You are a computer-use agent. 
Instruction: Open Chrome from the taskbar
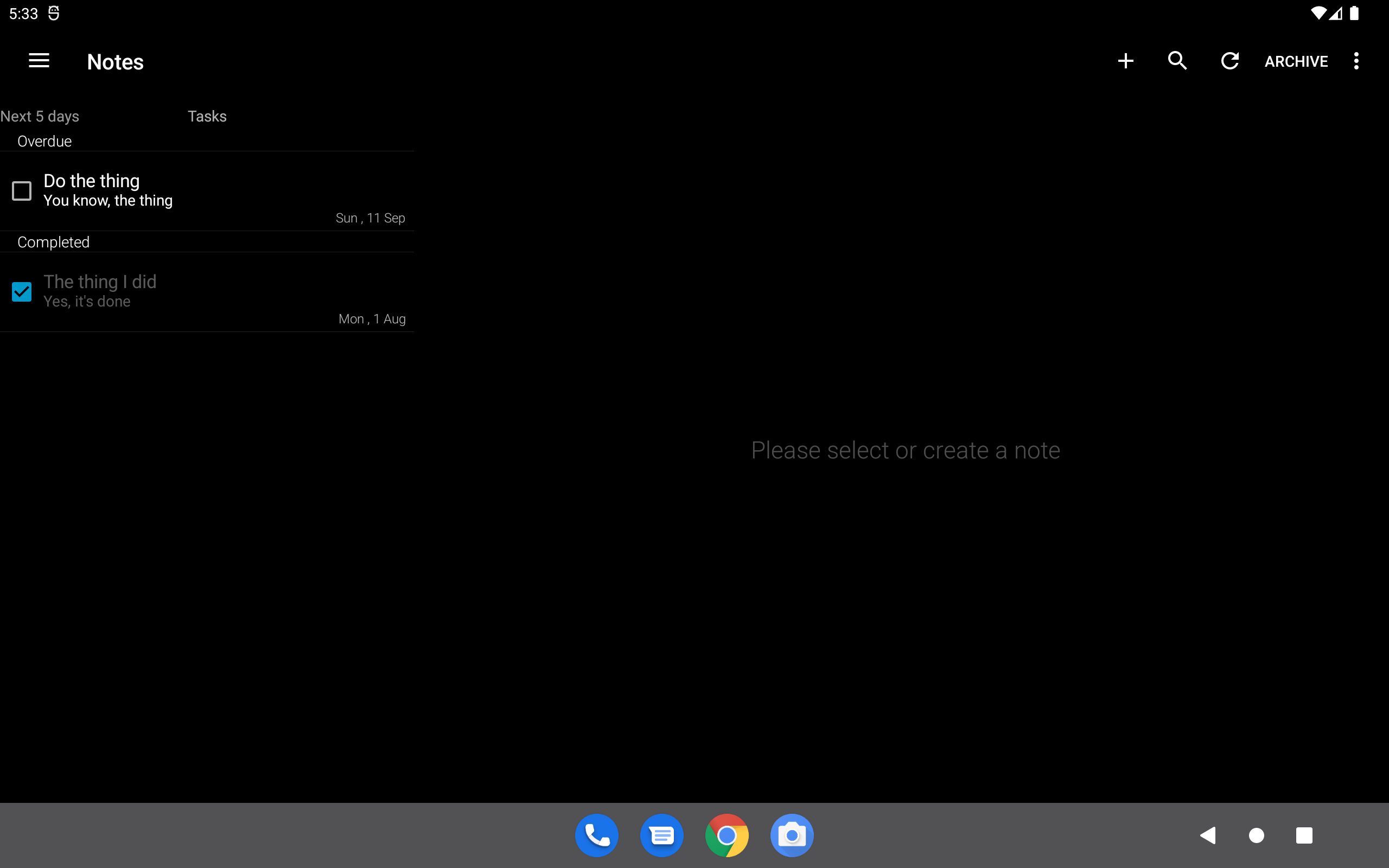727,835
